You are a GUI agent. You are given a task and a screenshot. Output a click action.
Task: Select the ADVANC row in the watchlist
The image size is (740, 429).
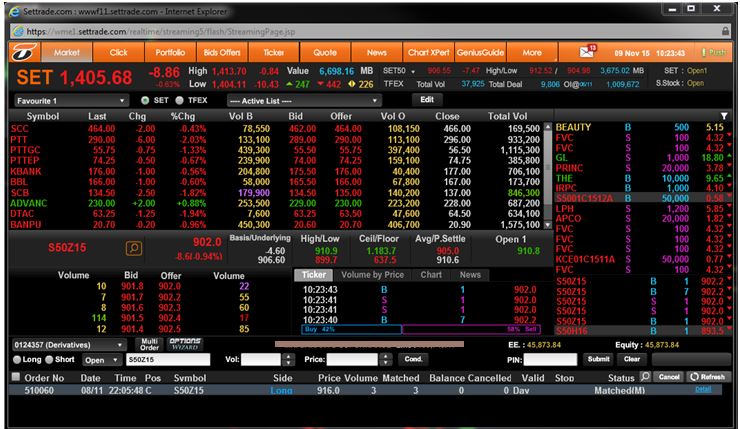[x=276, y=203]
